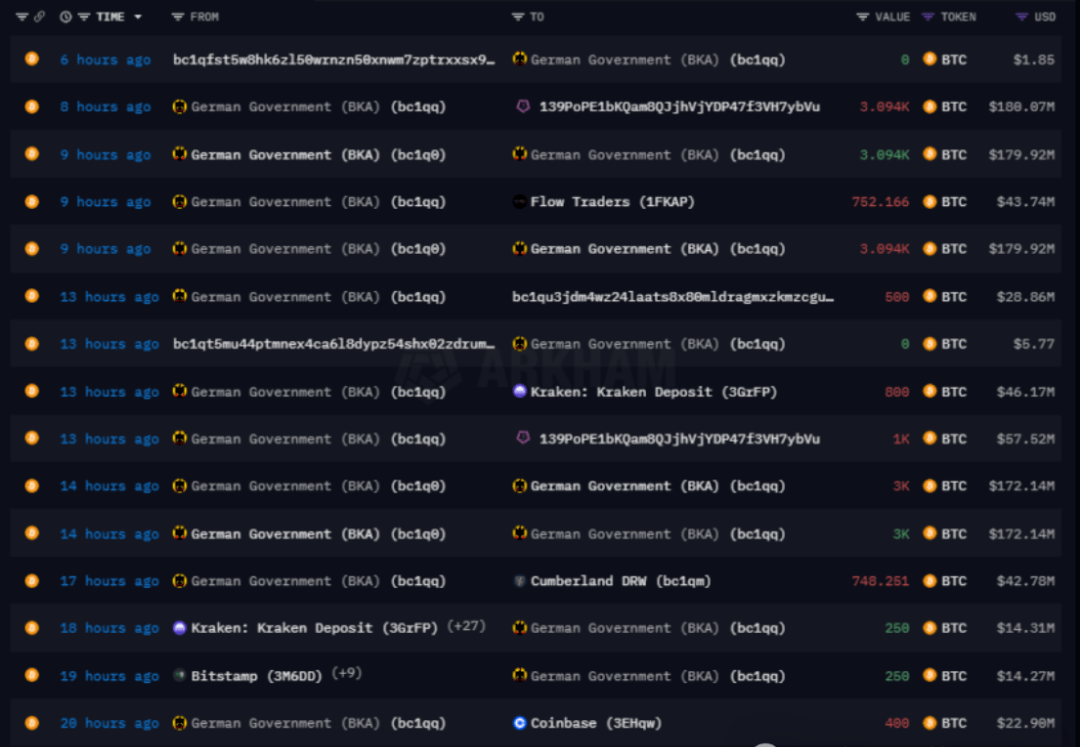Open sender address bc1qt5mu44ptmnex4ca6l8…
This screenshot has height=747, width=1080.
(x=334, y=344)
